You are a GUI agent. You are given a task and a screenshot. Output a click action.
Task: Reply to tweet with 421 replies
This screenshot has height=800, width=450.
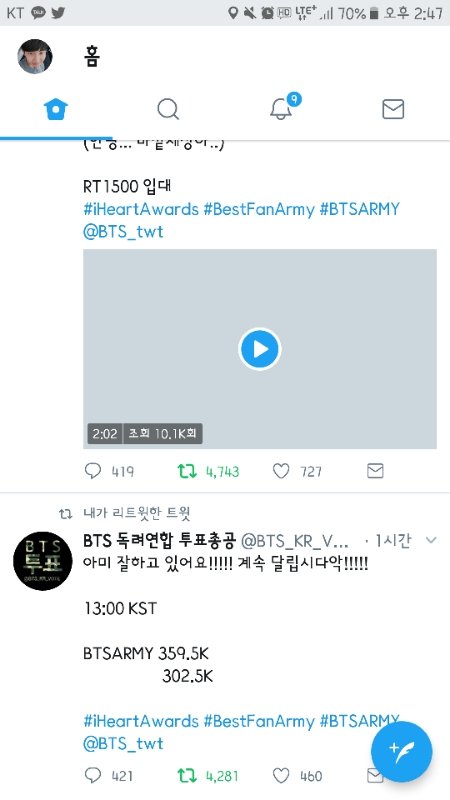93,776
